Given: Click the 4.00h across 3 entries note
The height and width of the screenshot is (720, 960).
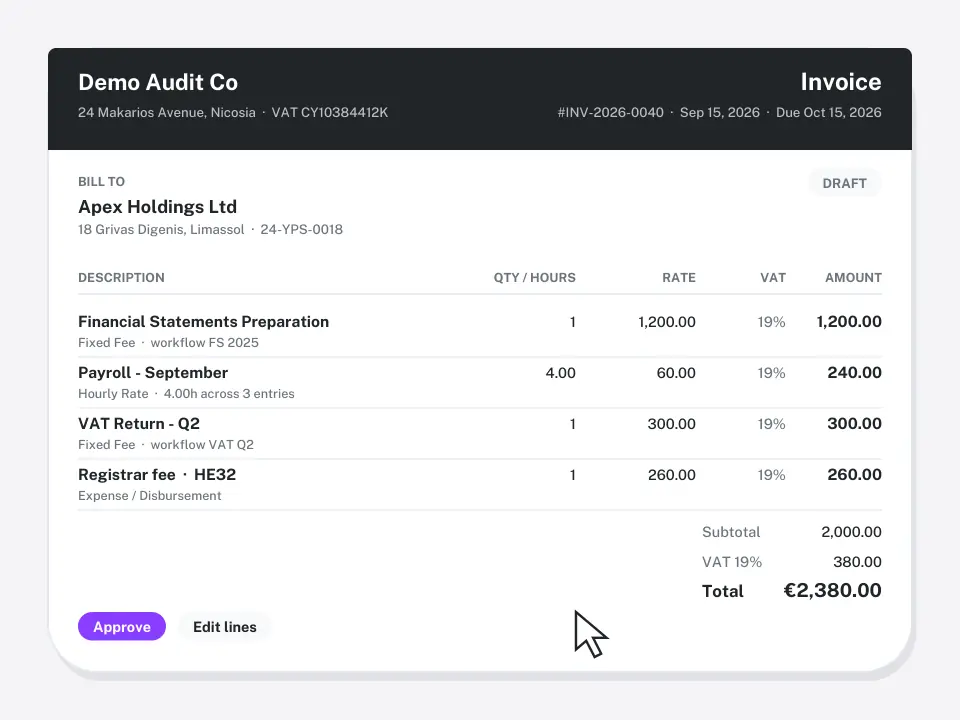Looking at the screenshot, I should pos(229,394).
